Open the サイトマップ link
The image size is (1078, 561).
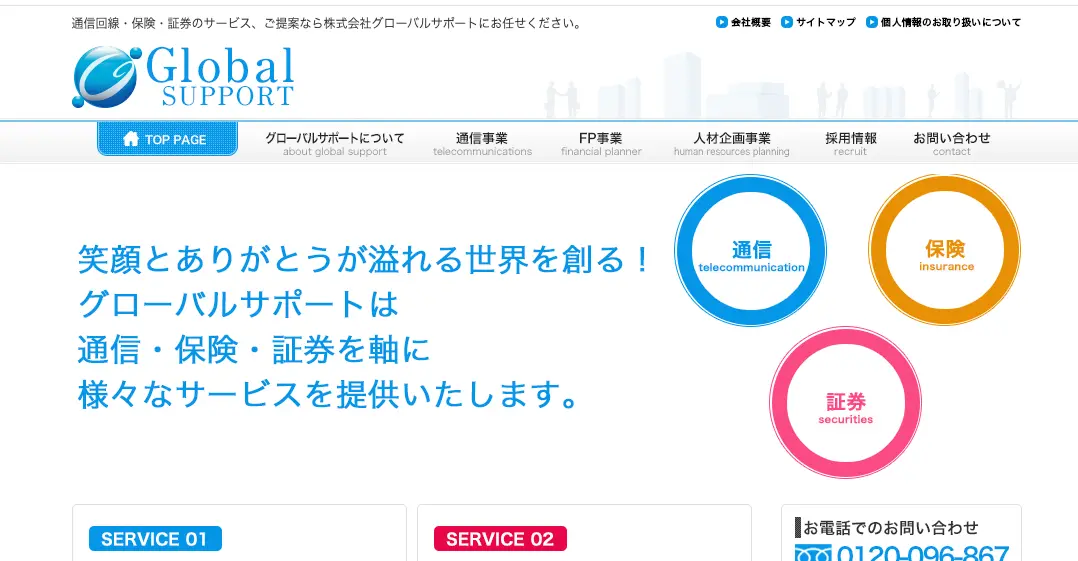(826, 22)
